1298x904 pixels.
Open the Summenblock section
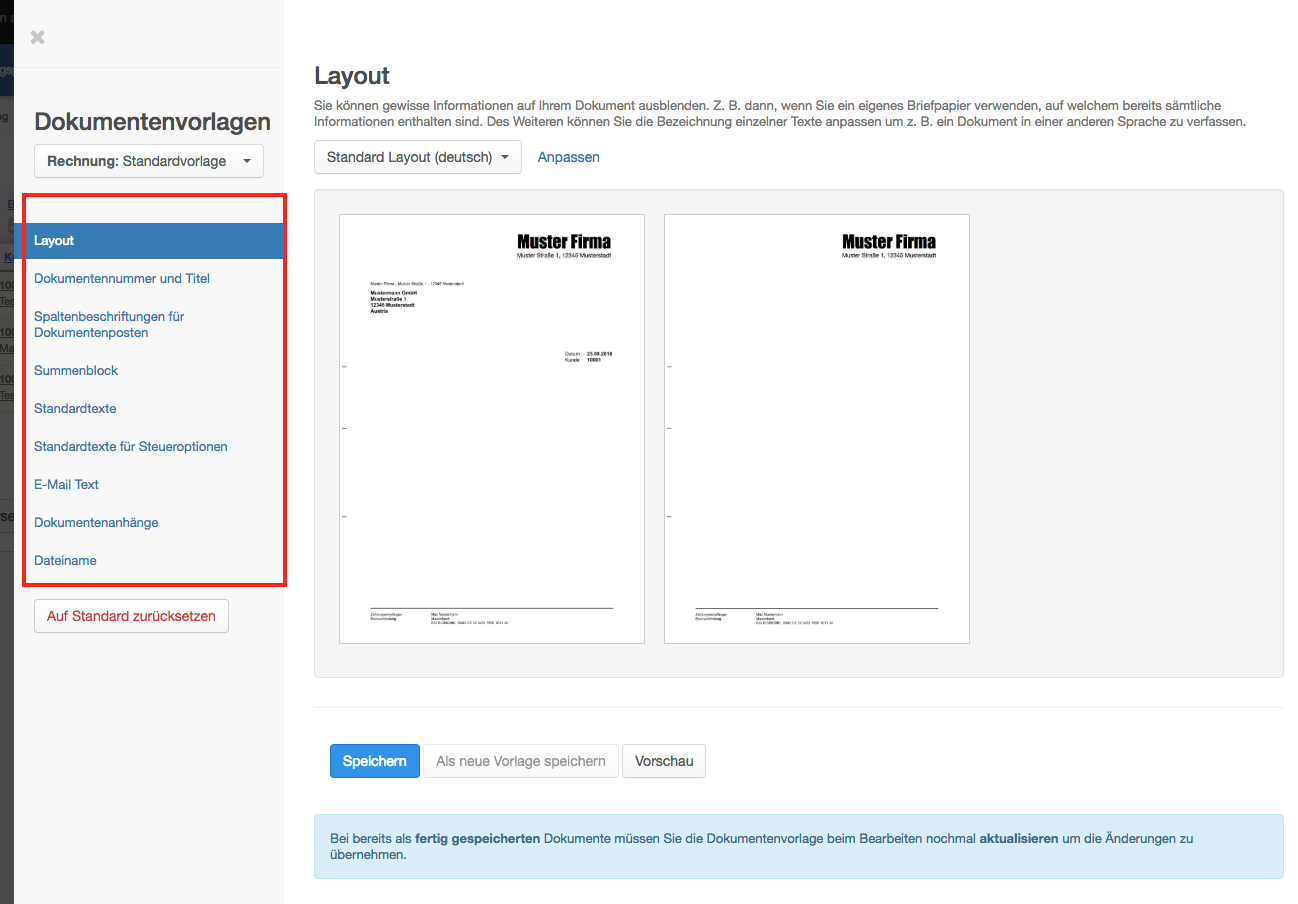(x=76, y=371)
